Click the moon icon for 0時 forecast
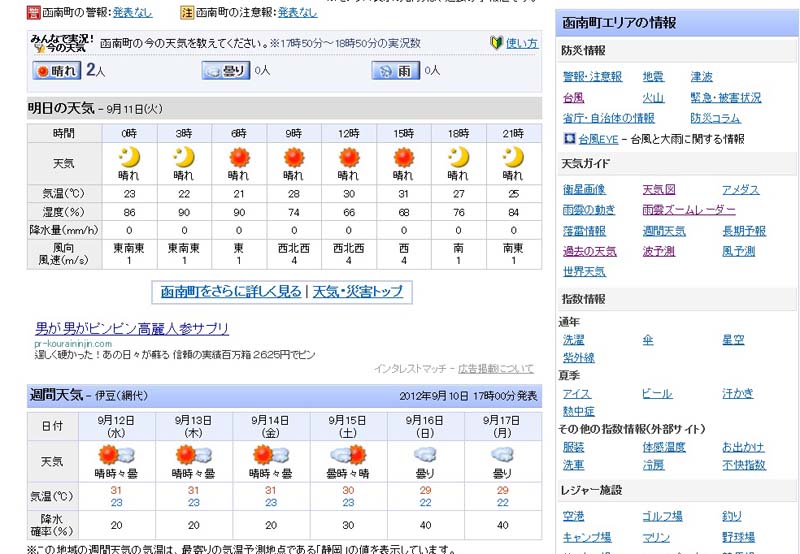Screen dimensions: 800x554 pos(129,157)
